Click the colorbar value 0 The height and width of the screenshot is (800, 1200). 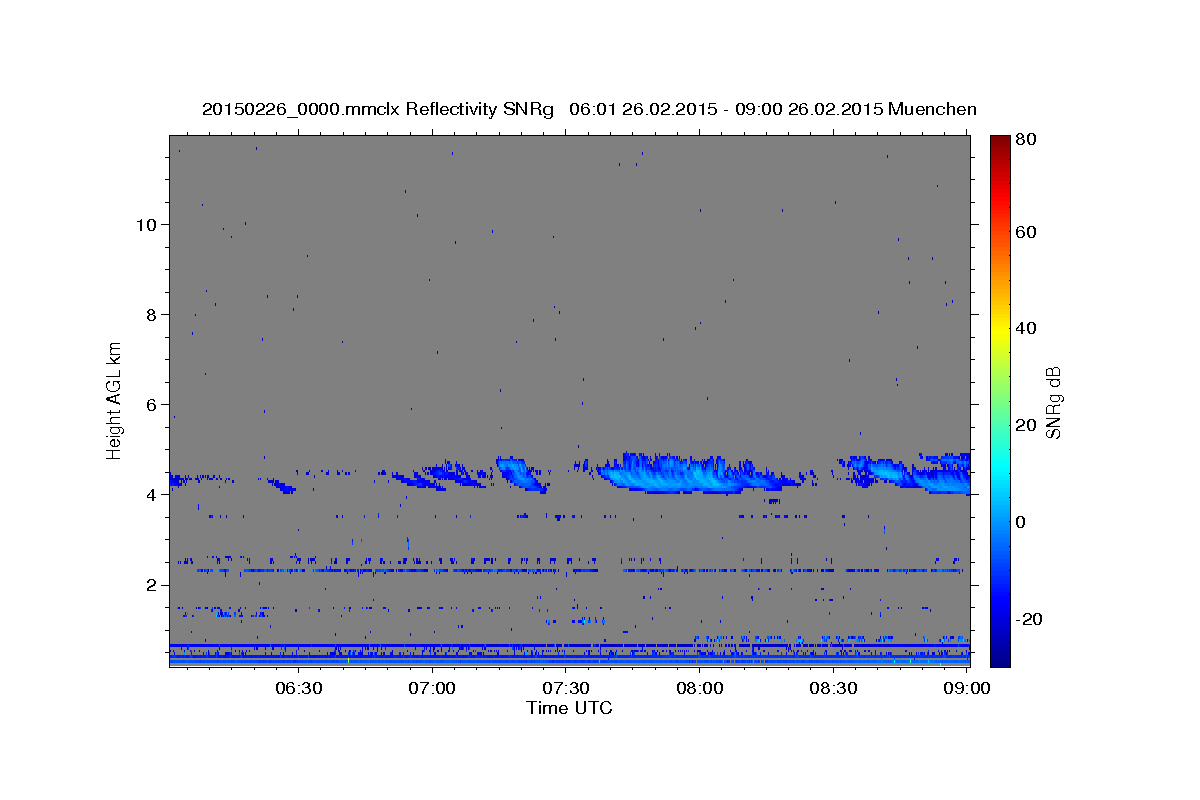(x=1022, y=522)
